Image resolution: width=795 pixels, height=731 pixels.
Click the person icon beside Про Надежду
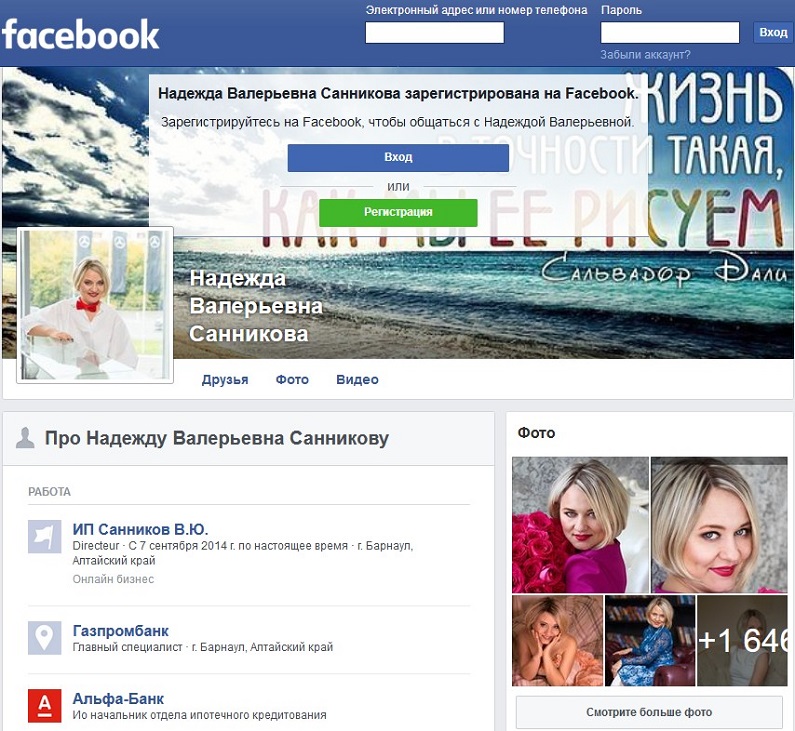coord(25,438)
